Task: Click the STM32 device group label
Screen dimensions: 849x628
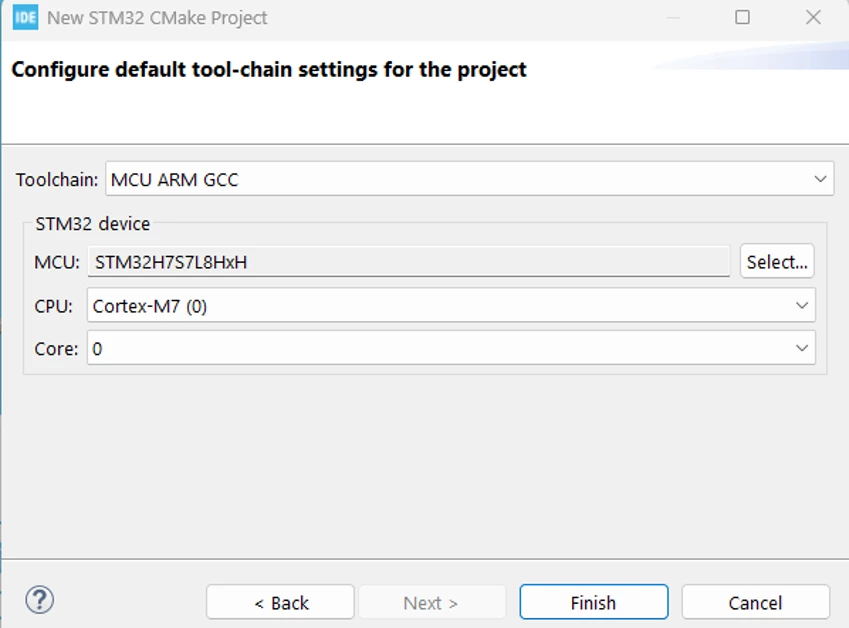Action: click(93, 224)
